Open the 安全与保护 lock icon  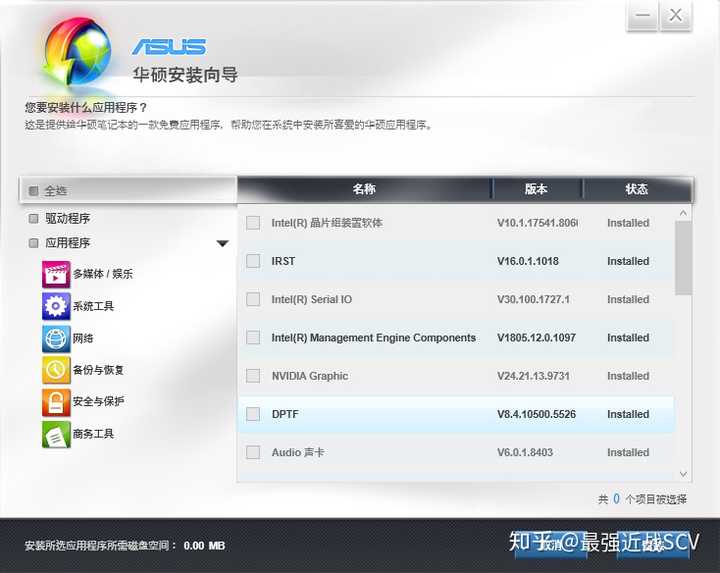(x=56, y=402)
